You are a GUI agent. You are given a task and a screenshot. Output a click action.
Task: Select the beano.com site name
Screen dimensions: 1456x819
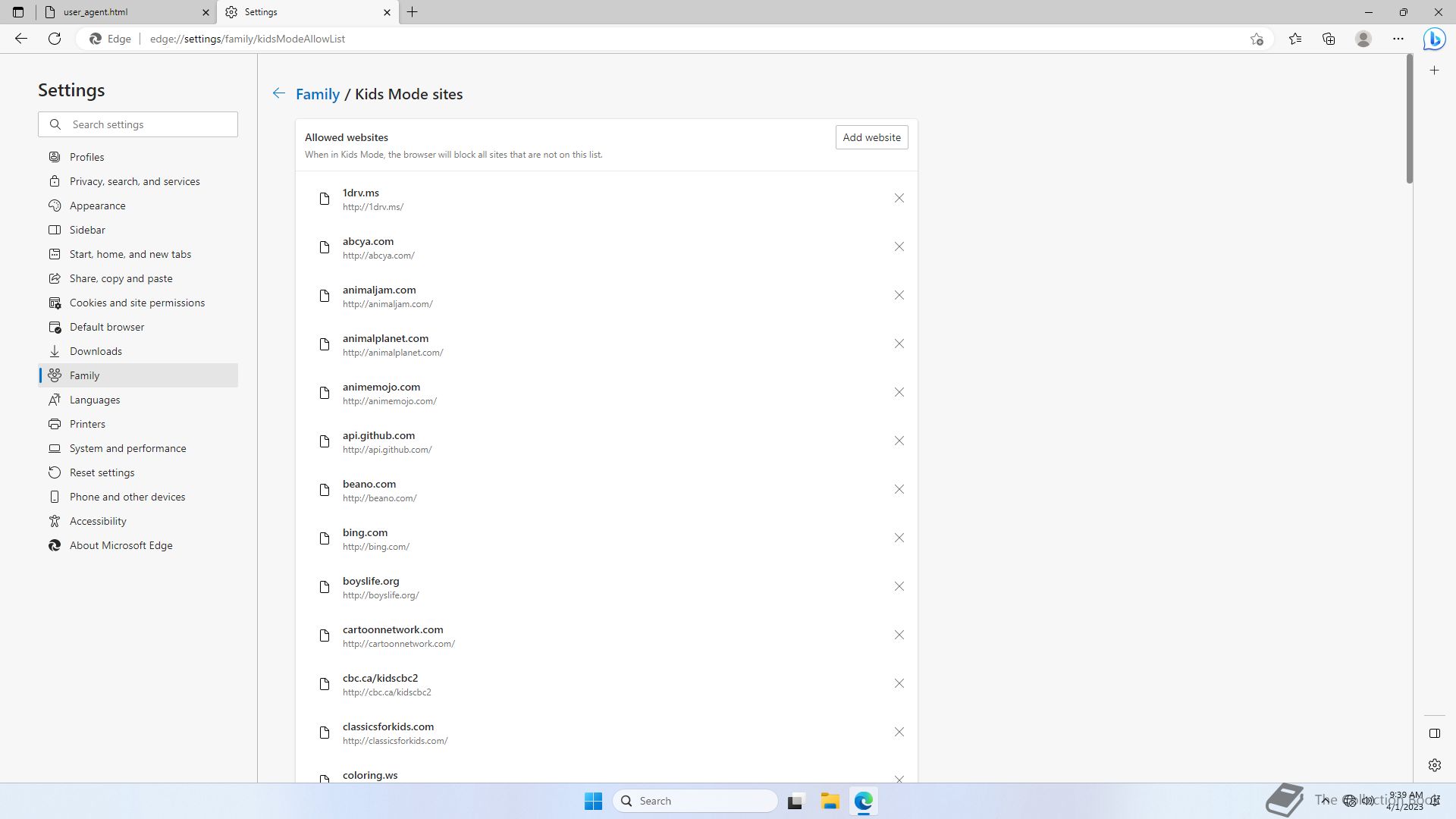click(x=369, y=484)
